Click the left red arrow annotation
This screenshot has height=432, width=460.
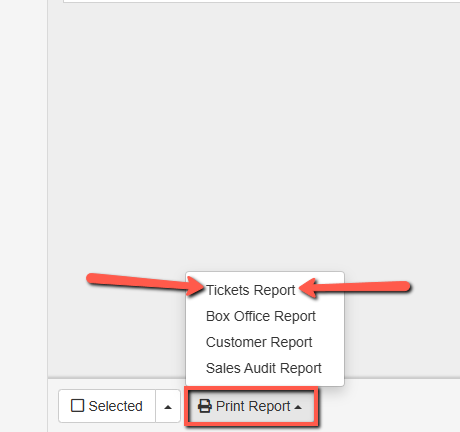[x=145, y=284]
